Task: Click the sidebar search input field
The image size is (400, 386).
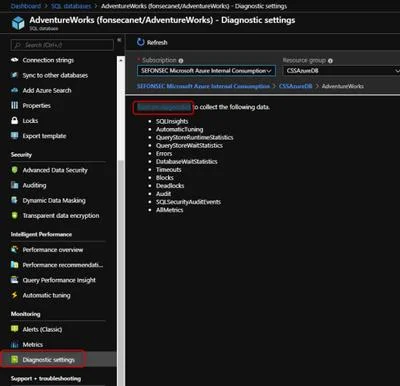Action: point(62,45)
